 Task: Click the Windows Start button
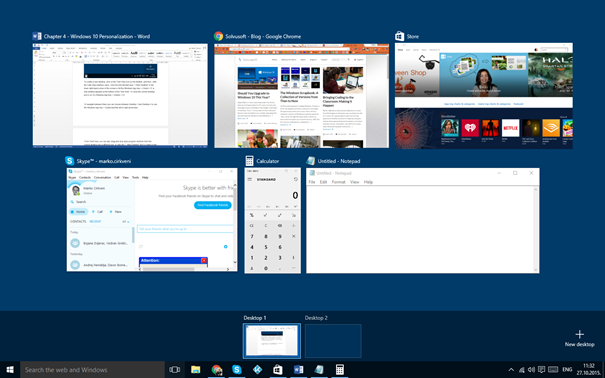coord(10,370)
